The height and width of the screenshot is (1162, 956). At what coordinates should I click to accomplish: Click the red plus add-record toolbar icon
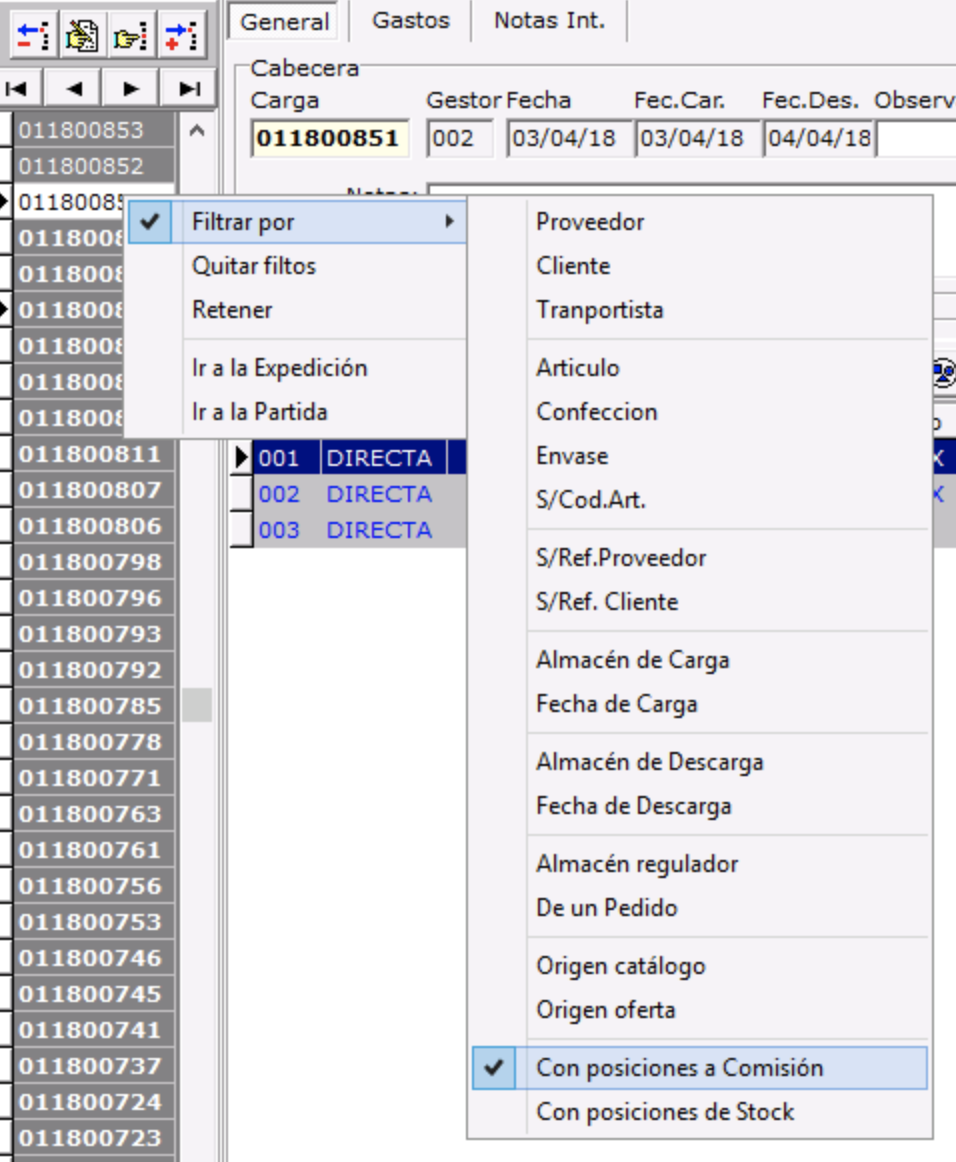(181, 36)
